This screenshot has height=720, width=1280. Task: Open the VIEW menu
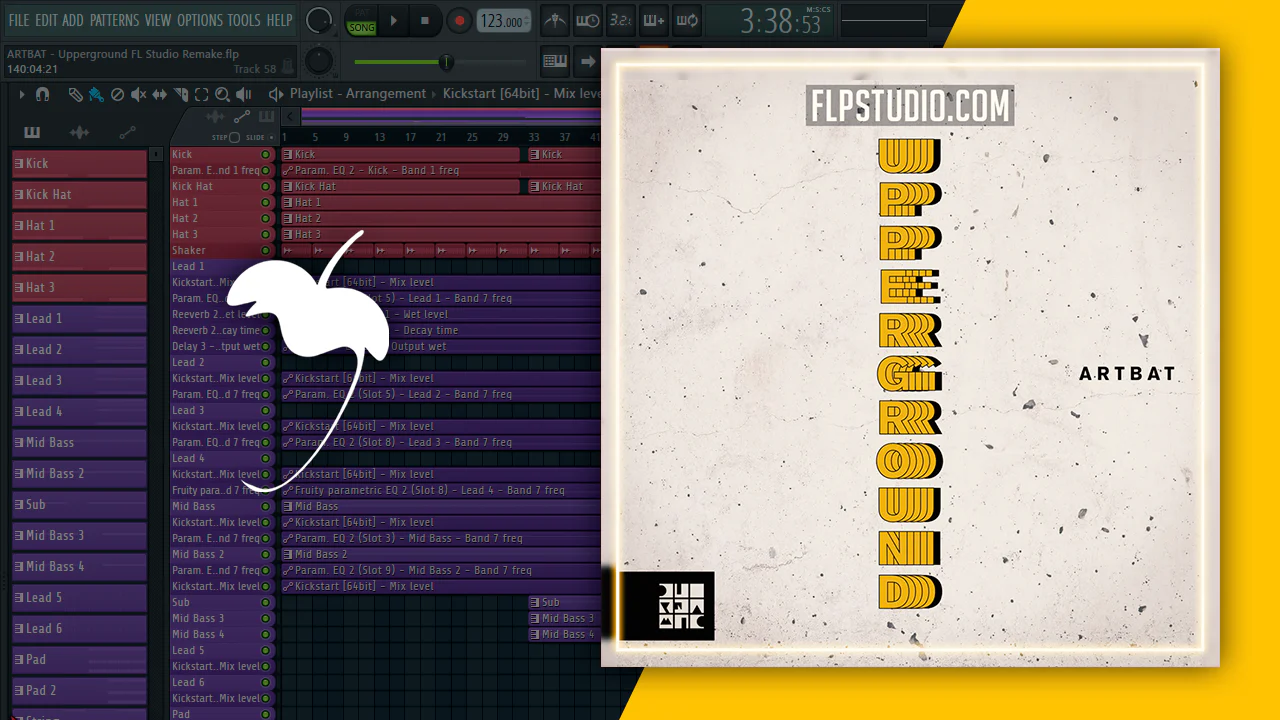pyautogui.click(x=158, y=20)
